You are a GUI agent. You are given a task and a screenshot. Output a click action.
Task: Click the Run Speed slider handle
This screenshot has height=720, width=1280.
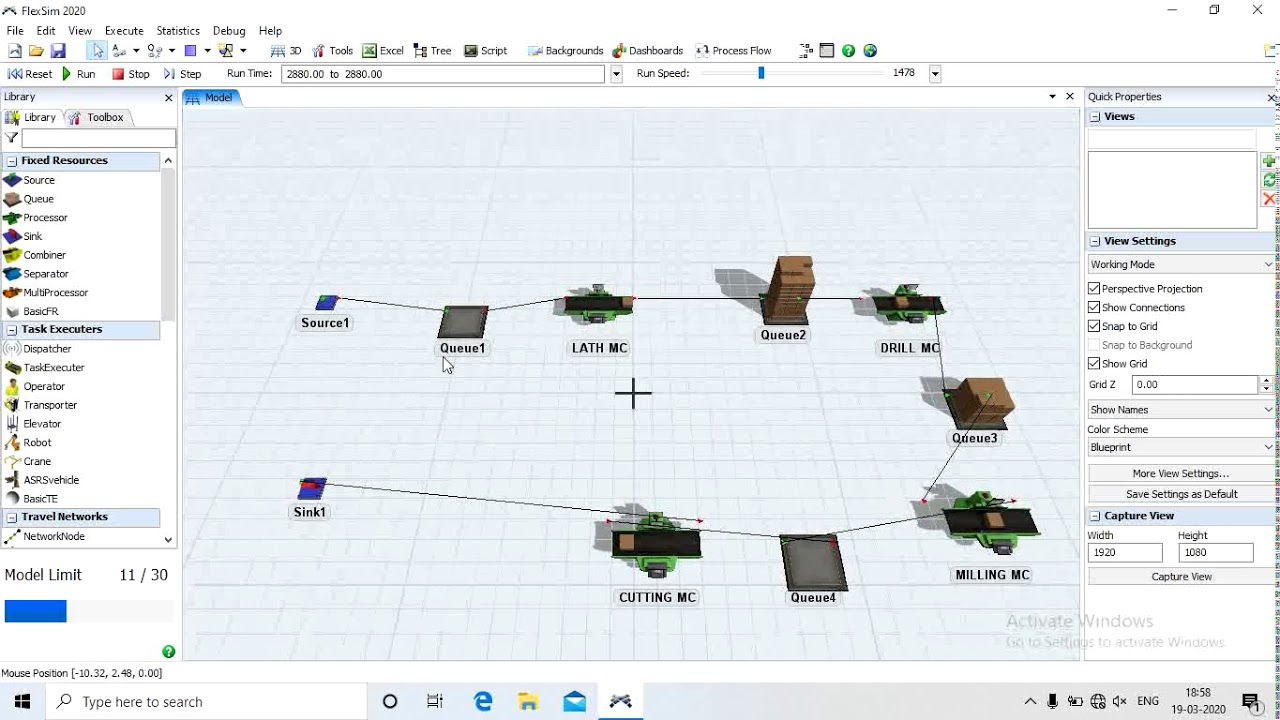761,73
